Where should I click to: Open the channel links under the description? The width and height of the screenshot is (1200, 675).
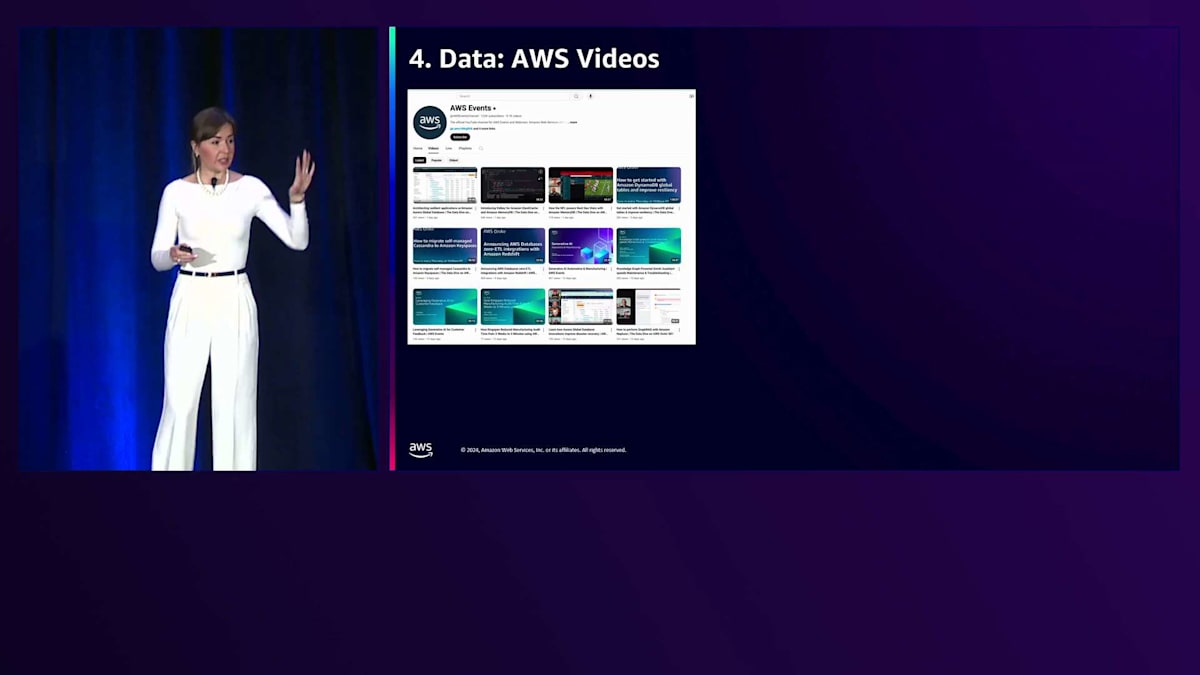coord(472,128)
